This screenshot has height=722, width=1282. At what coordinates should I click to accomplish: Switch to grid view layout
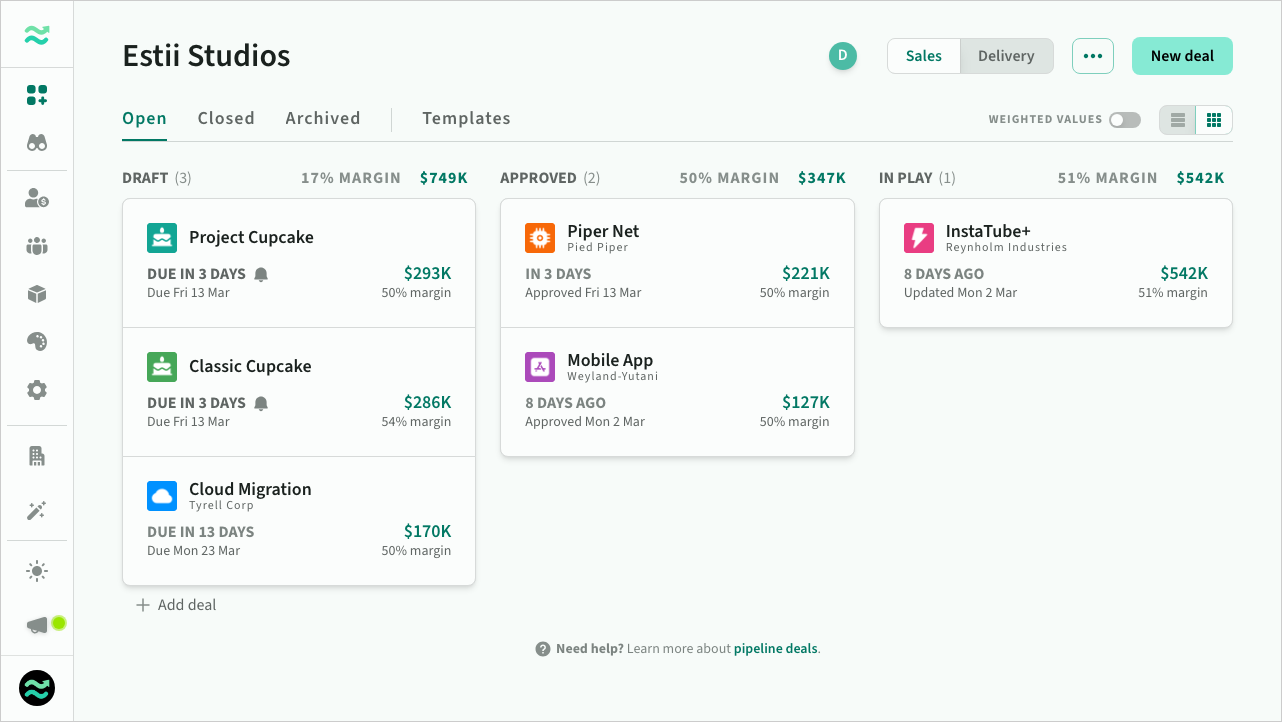click(1214, 120)
